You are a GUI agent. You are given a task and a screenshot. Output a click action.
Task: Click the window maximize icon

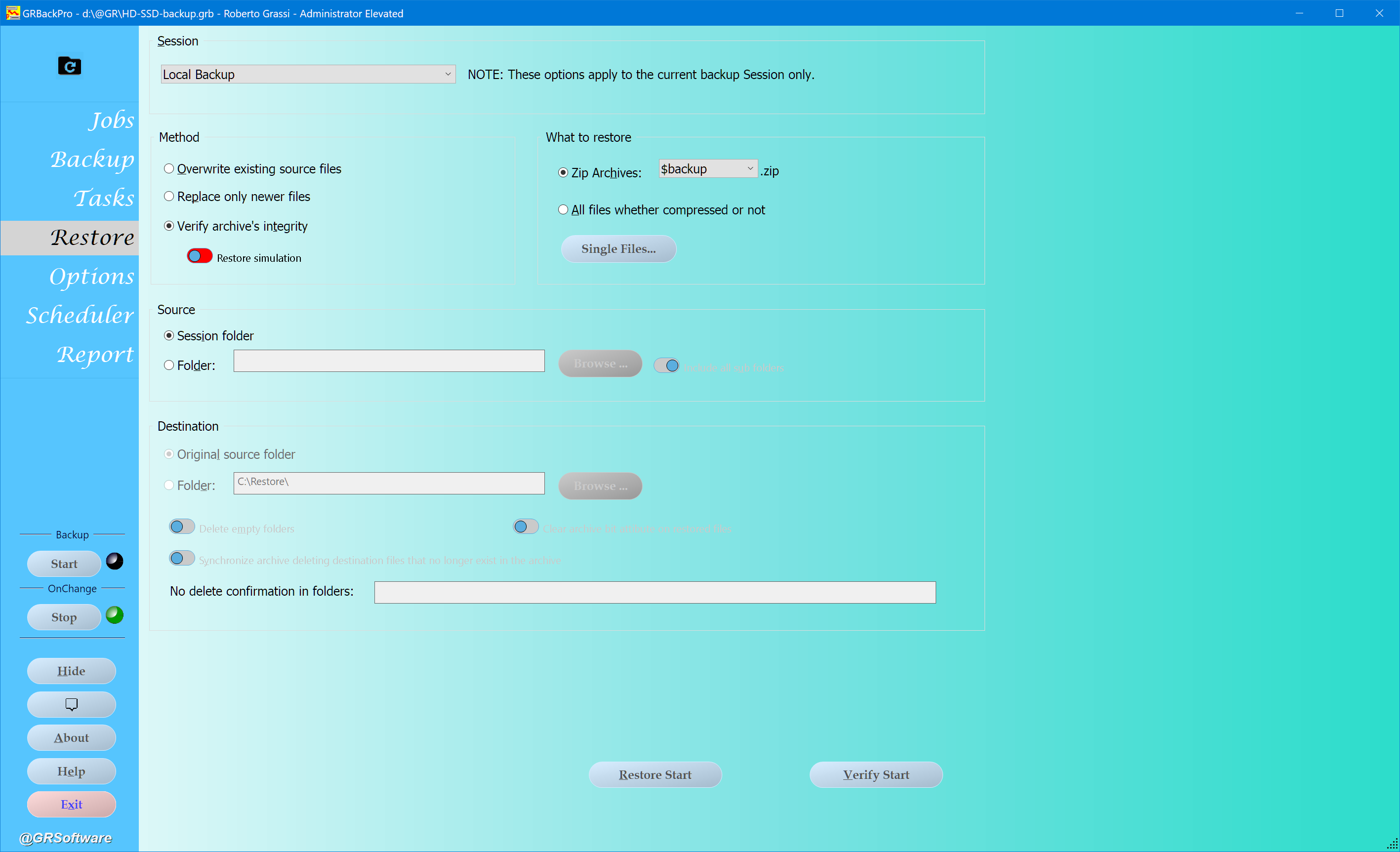(x=1339, y=12)
